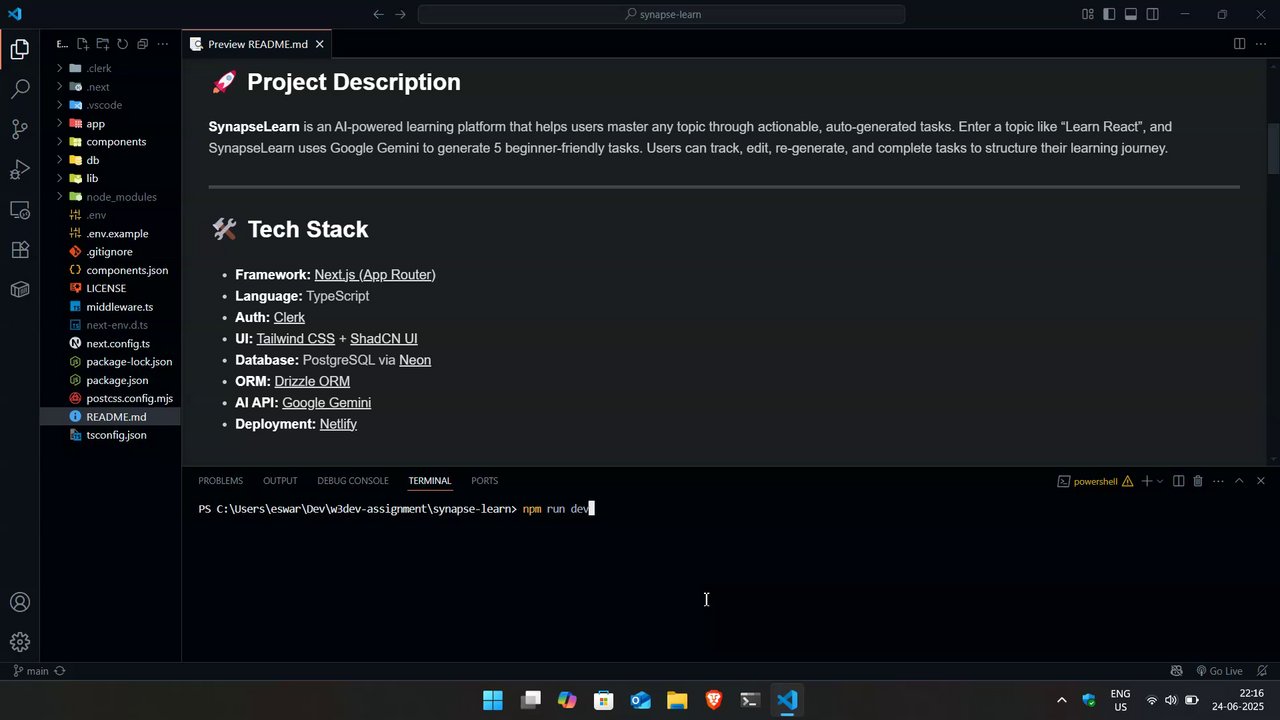Open the Google Gemini link
Screen dimensions: 1280x720
(x=326, y=403)
